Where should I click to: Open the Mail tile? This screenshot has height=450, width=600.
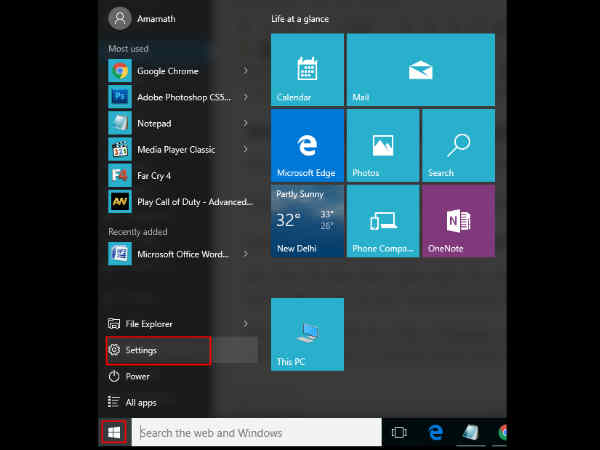[421, 69]
